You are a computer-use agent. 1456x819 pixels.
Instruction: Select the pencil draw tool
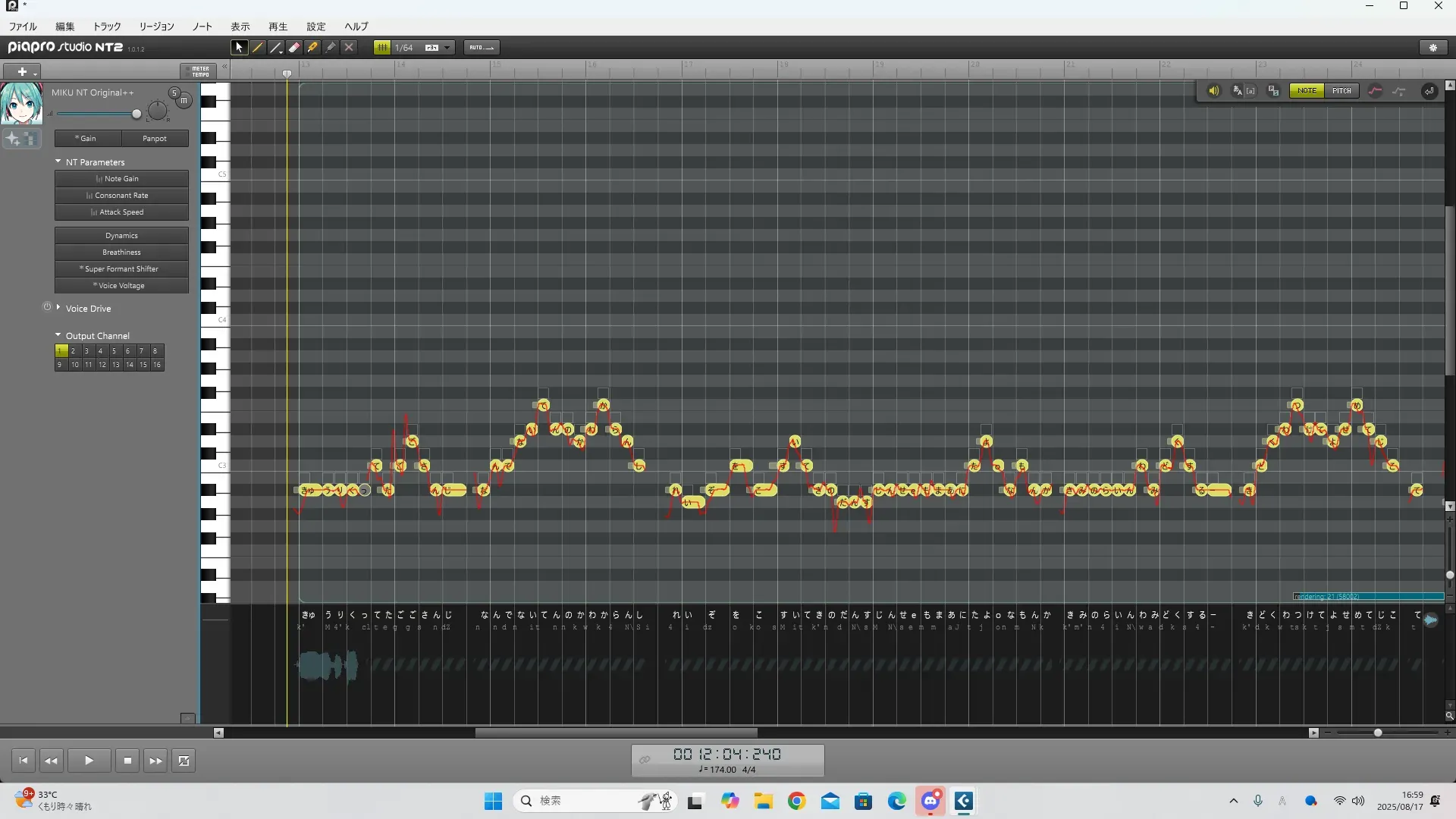(x=258, y=47)
